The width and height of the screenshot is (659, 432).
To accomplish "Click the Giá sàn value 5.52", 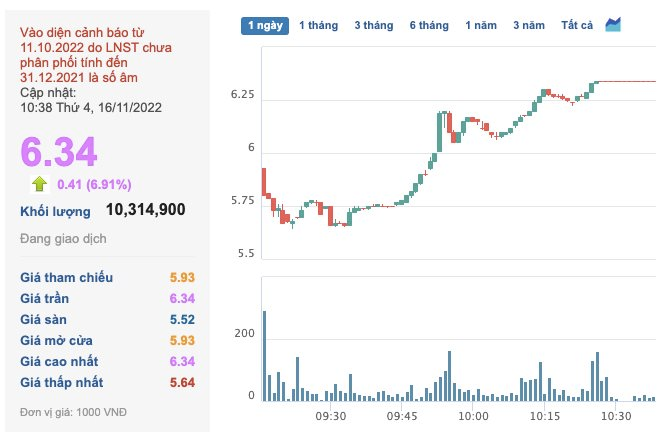I will (x=181, y=319).
